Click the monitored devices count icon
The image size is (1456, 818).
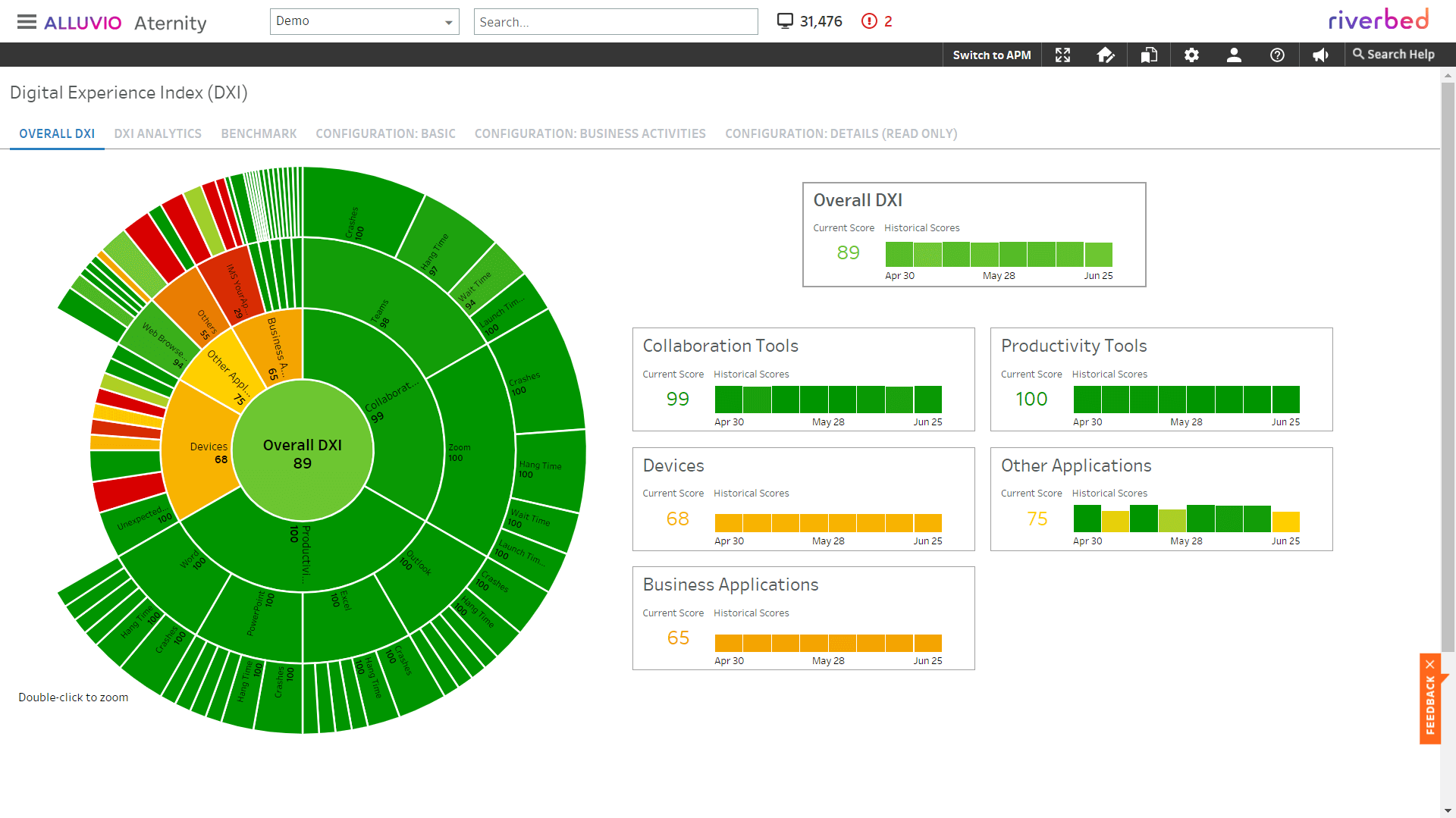pyautogui.click(x=786, y=20)
